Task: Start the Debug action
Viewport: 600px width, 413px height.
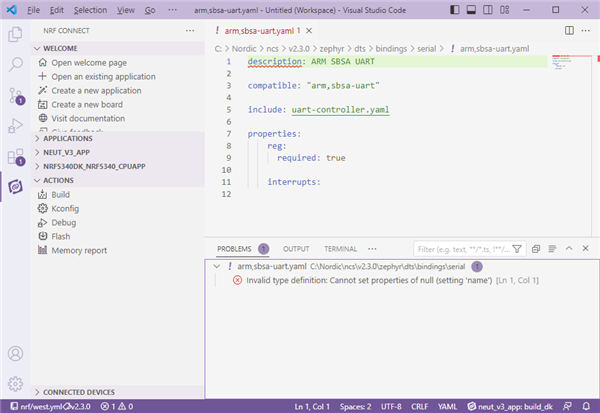Action: click(x=64, y=222)
